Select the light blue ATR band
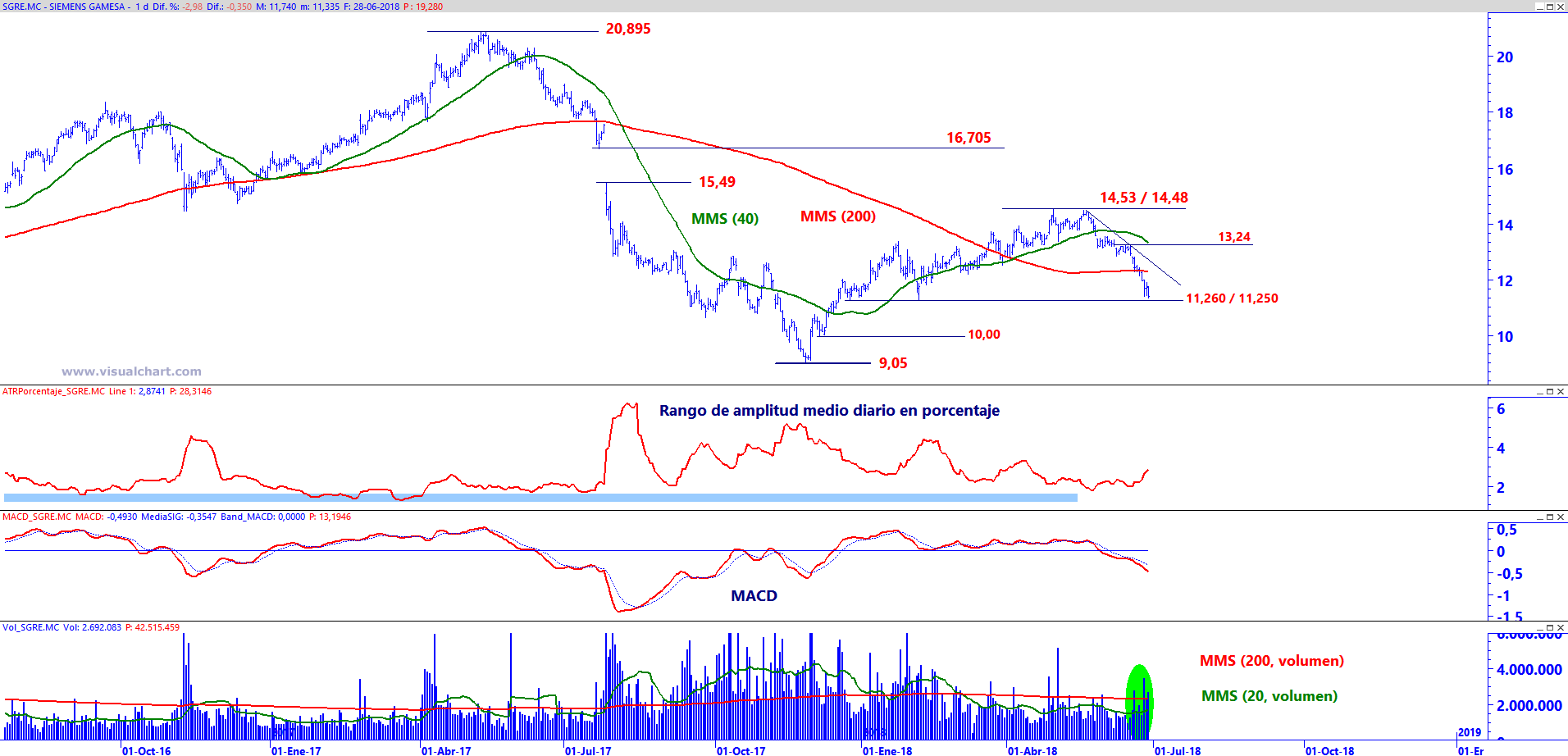This screenshot has height=756, width=1568. coord(540,498)
